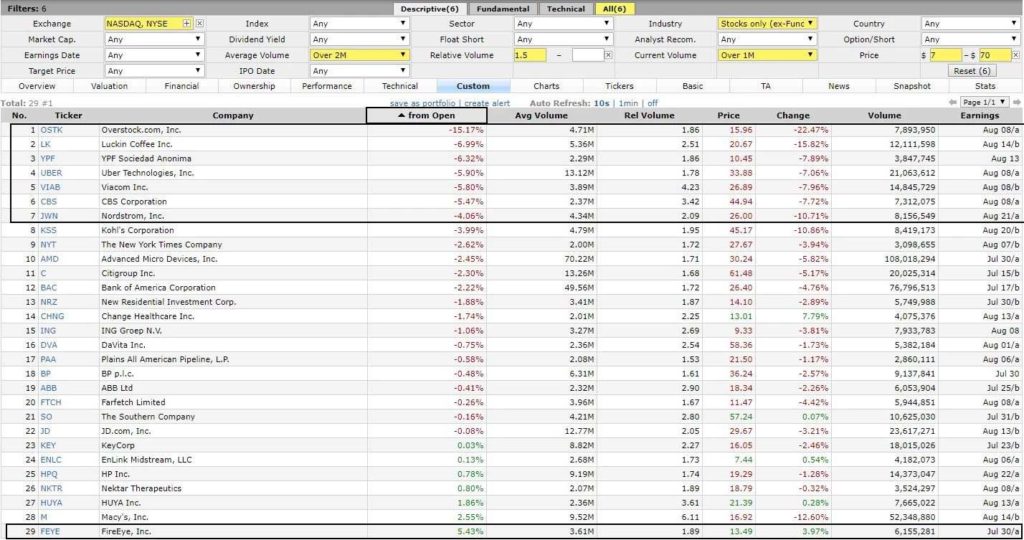The width and height of the screenshot is (1024, 540).
Task: Open the Page 1/1 selector
Action: (x=984, y=103)
